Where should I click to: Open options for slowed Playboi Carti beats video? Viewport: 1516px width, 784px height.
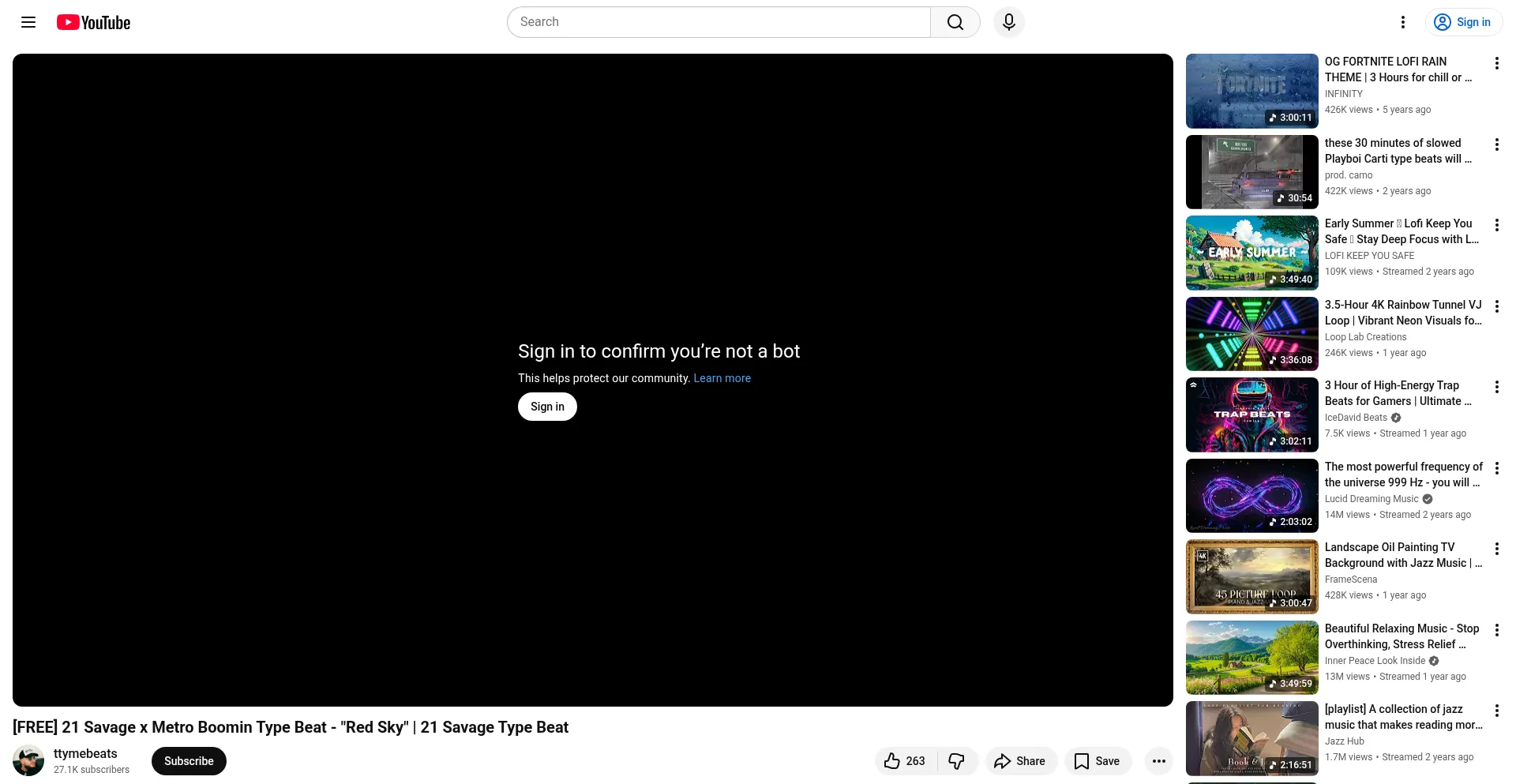coord(1496,144)
